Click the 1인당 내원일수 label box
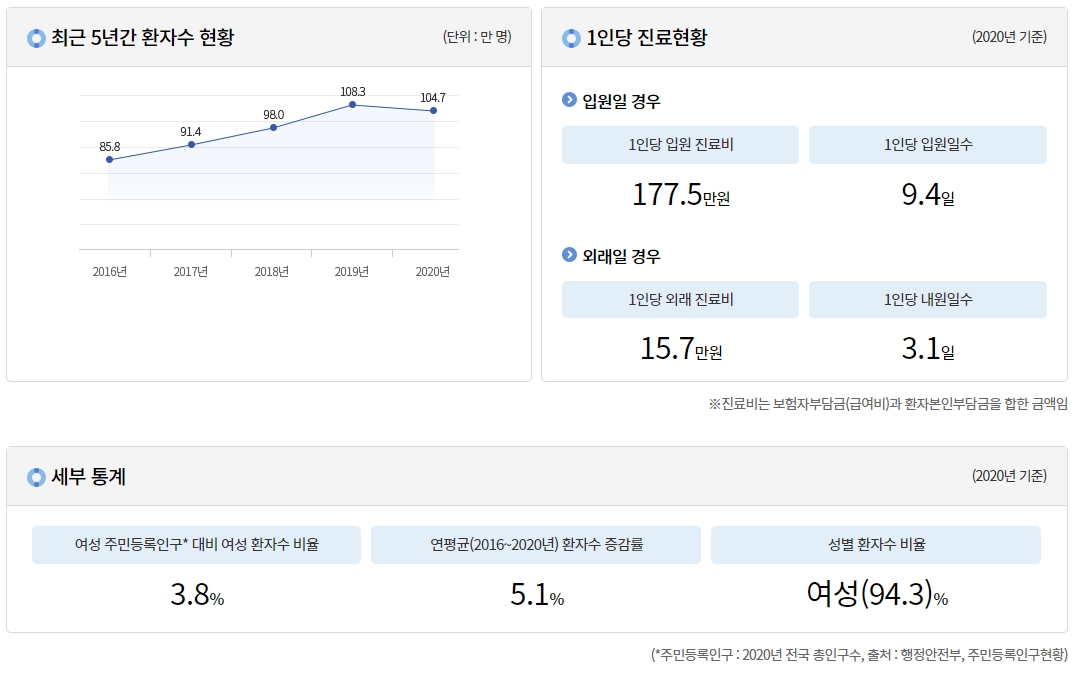Screen dimensions: 1077x675 928,299
